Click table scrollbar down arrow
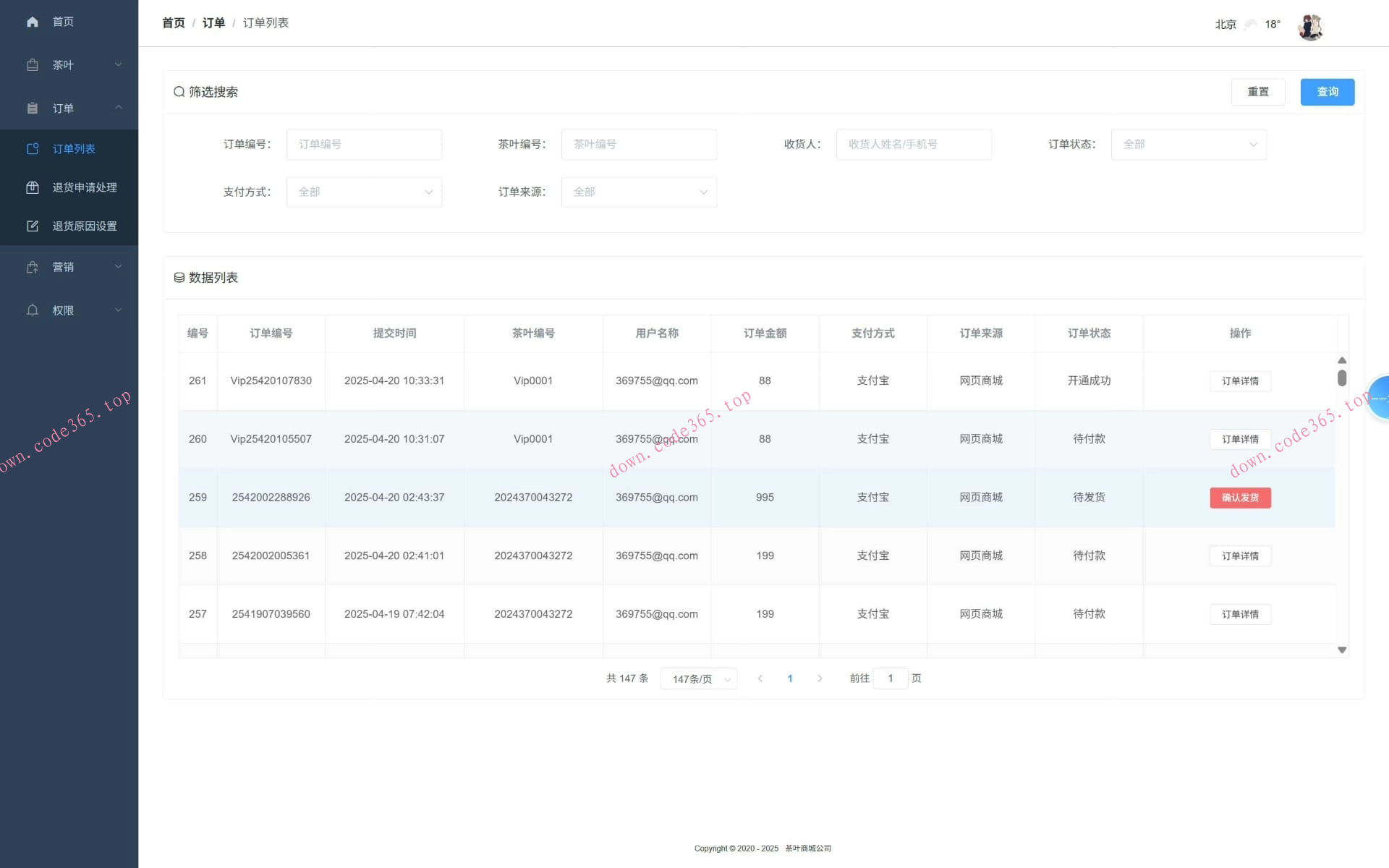 1342,650
